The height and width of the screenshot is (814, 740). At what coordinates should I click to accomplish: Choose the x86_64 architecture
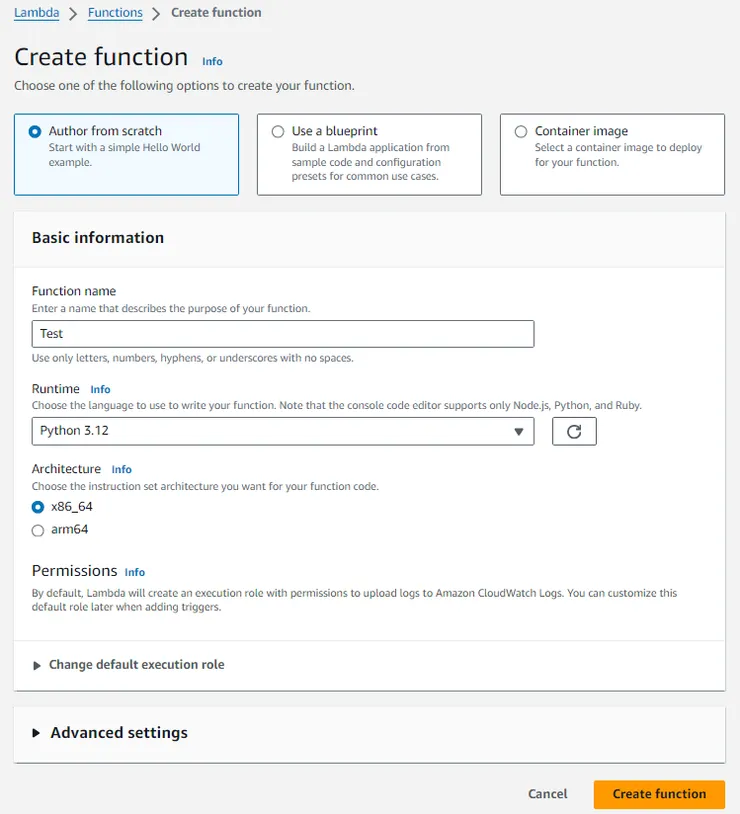click(x=38, y=507)
